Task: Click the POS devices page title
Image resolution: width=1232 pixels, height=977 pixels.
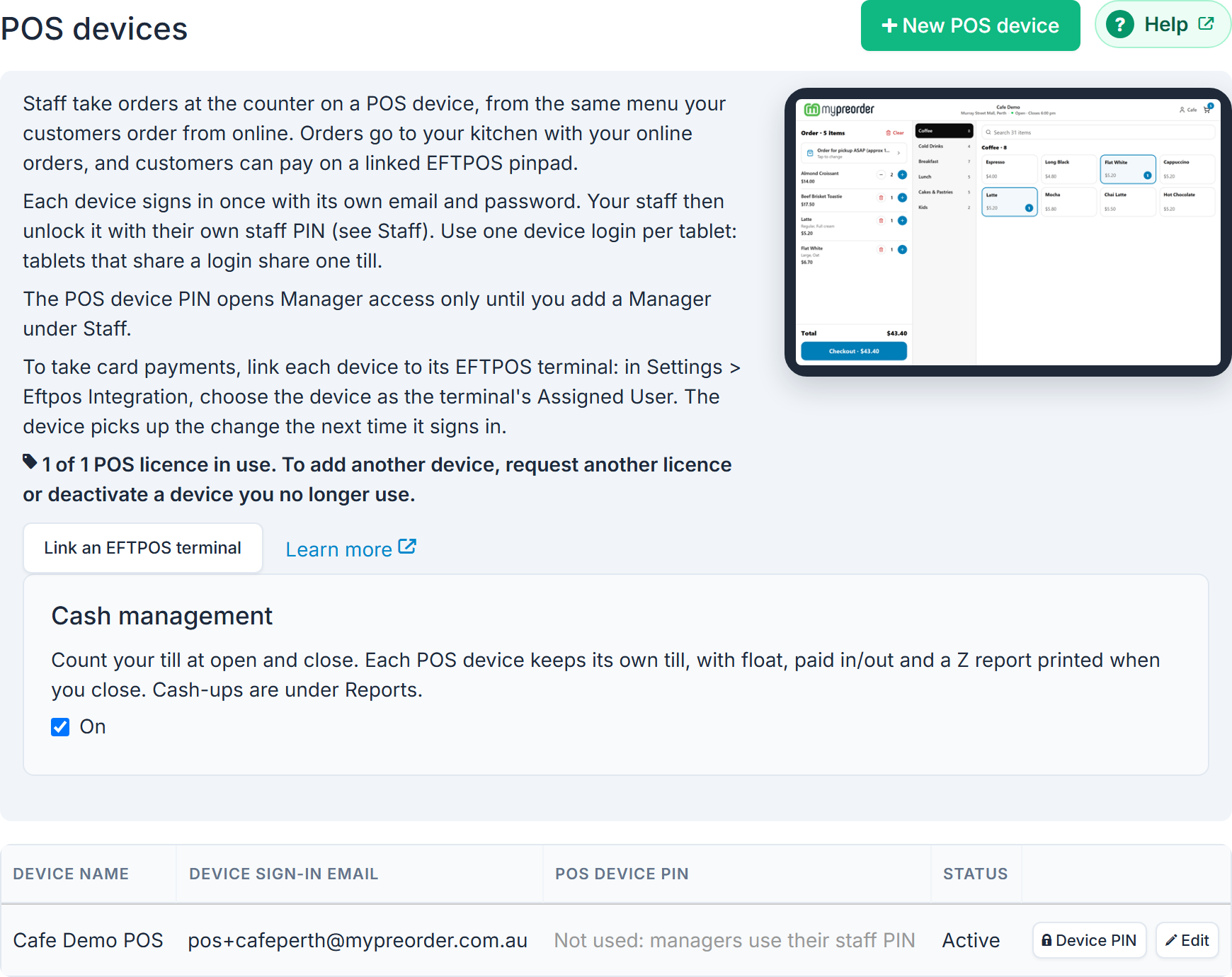Action: 94,29
